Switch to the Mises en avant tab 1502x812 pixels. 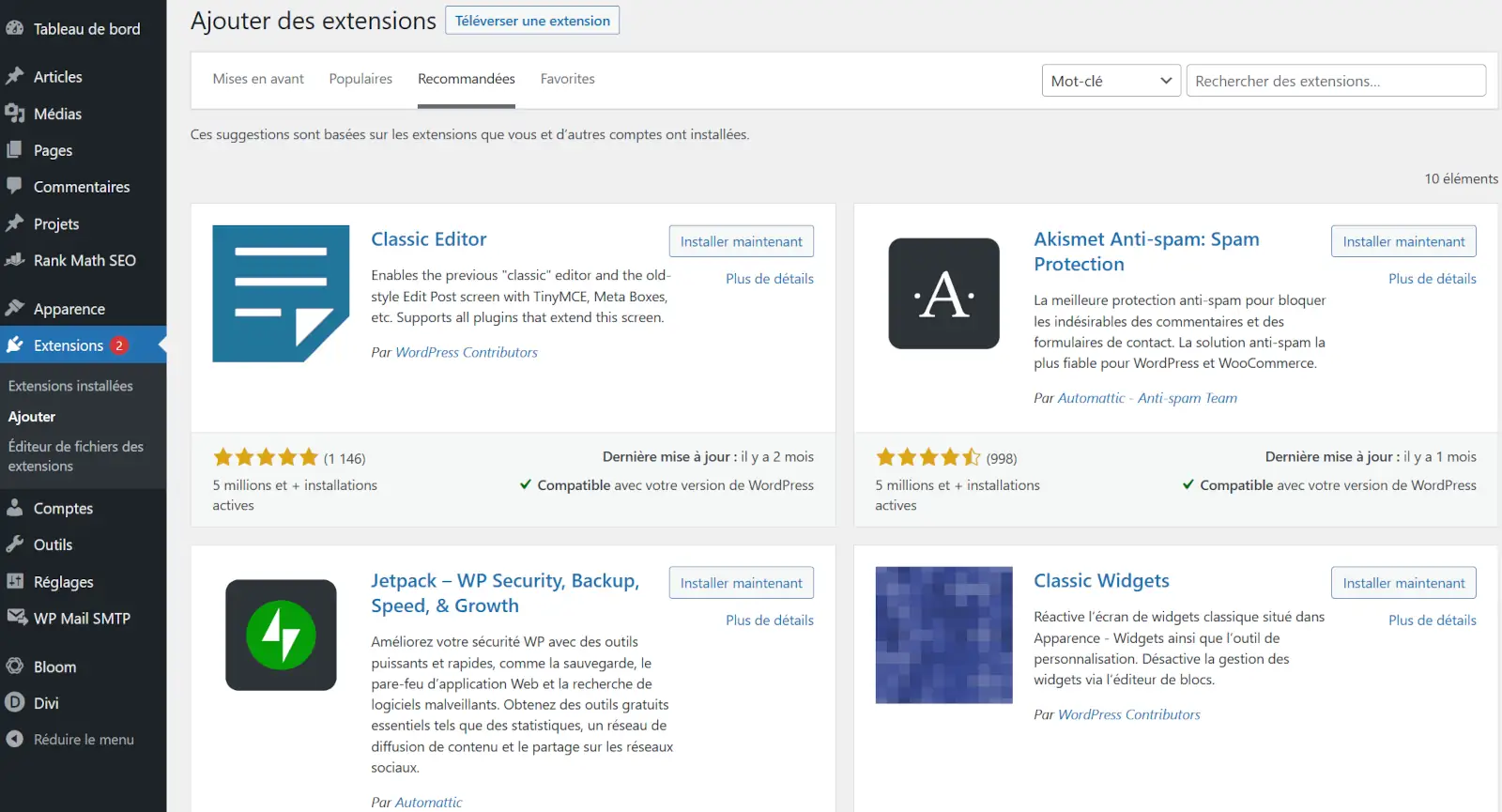(x=258, y=79)
